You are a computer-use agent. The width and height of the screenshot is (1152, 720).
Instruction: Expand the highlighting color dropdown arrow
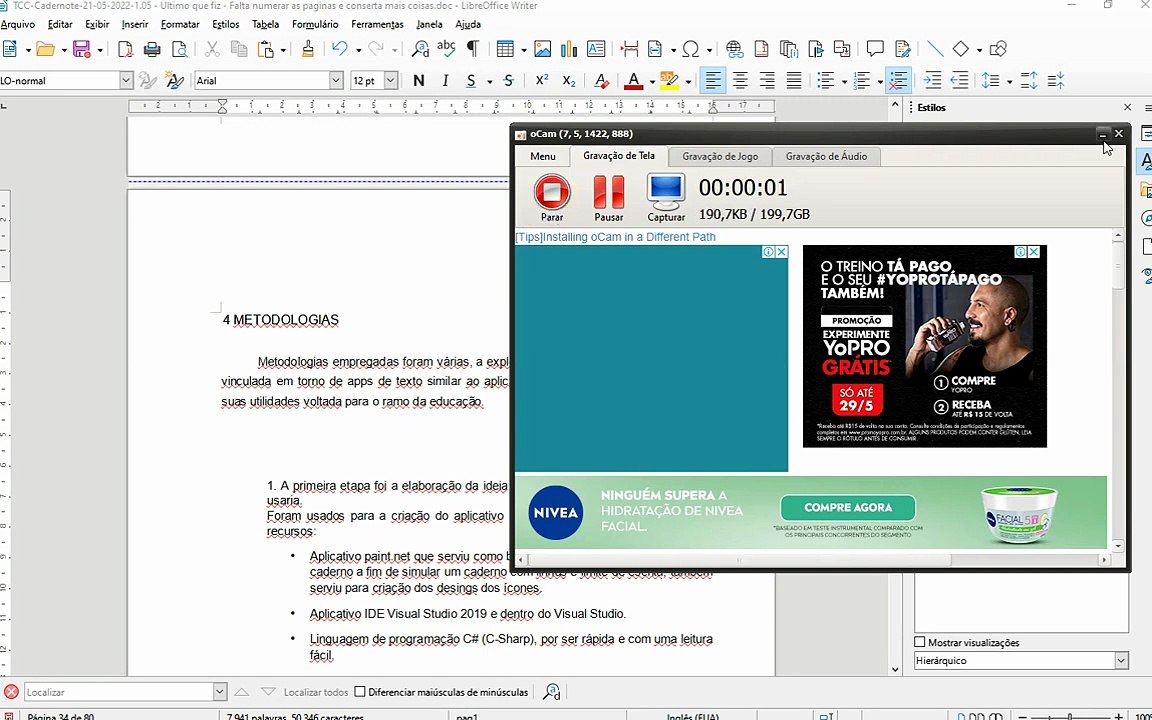[x=688, y=82]
